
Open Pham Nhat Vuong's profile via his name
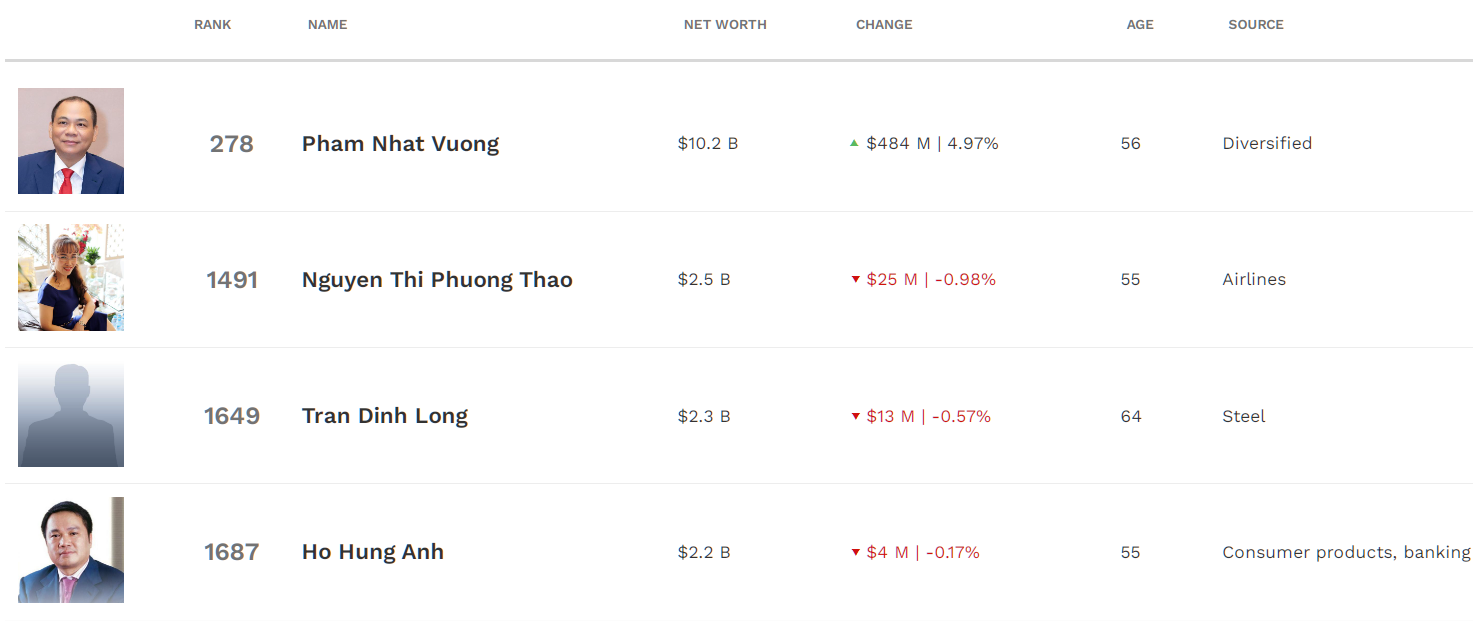pos(400,143)
